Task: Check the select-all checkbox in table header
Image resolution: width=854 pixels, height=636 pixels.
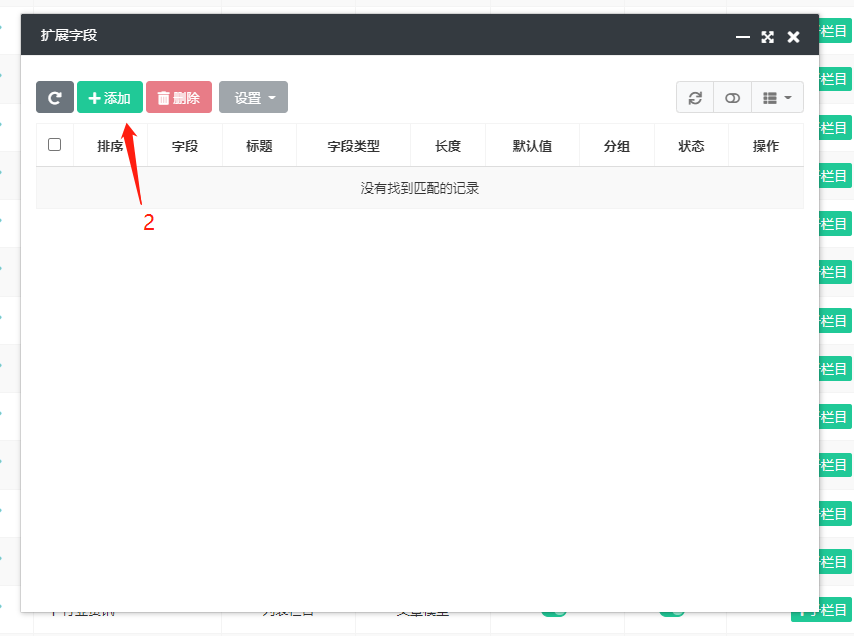Action: point(54,145)
